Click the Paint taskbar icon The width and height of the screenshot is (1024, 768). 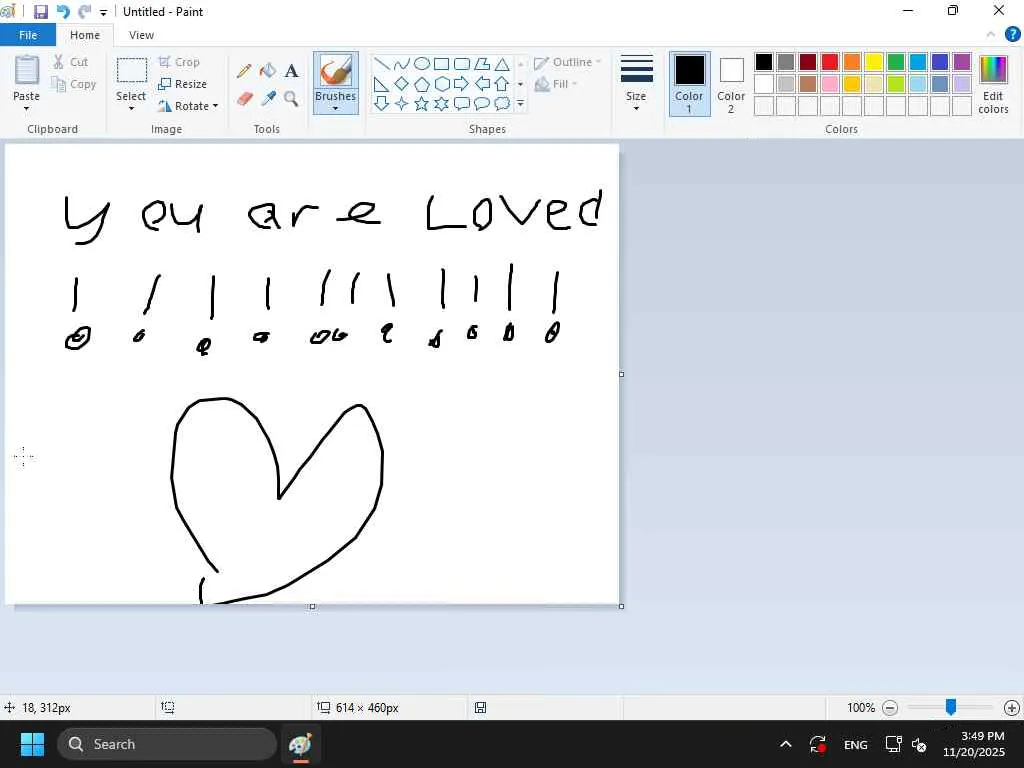pyautogui.click(x=300, y=744)
